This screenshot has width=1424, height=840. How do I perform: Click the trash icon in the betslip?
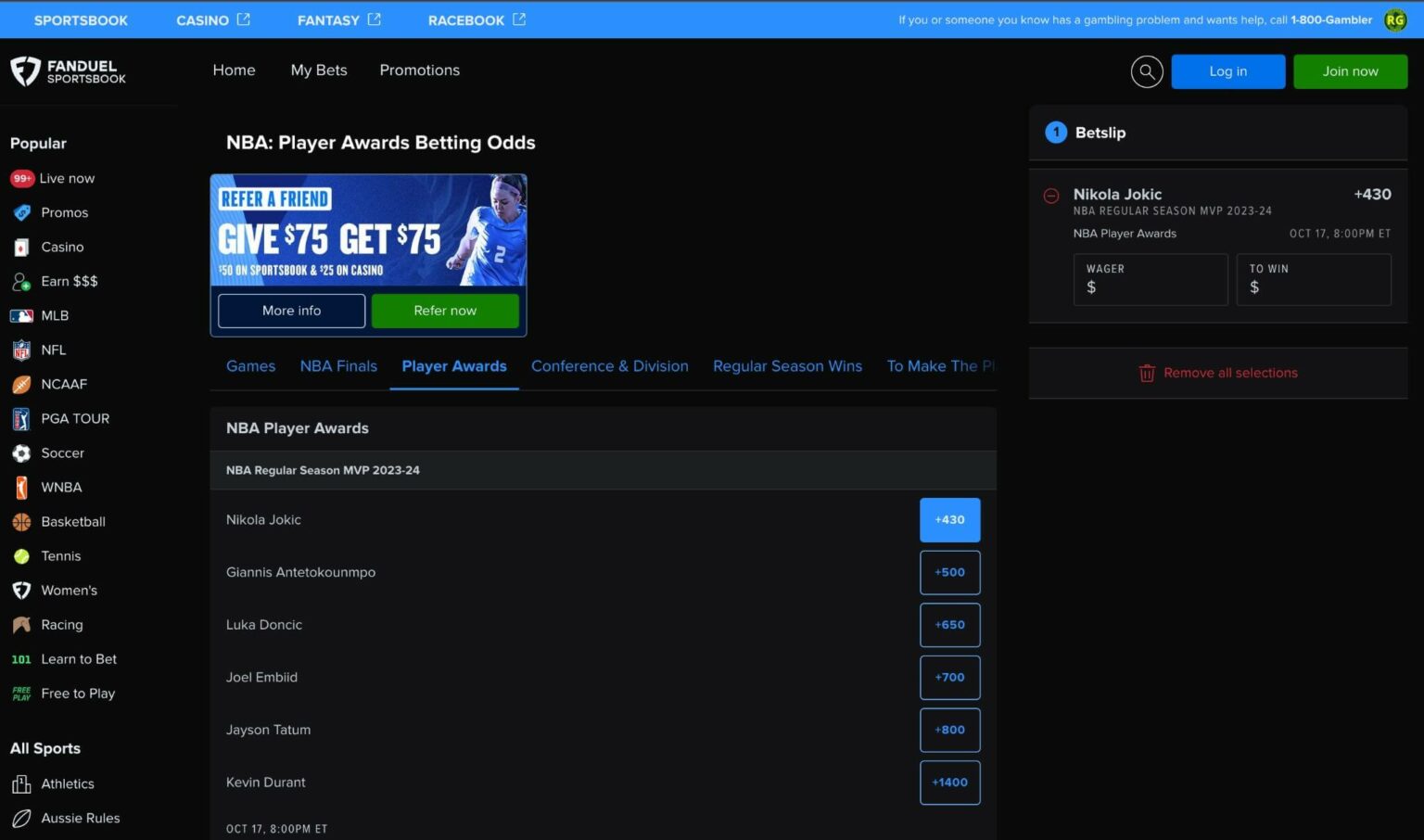(1147, 373)
